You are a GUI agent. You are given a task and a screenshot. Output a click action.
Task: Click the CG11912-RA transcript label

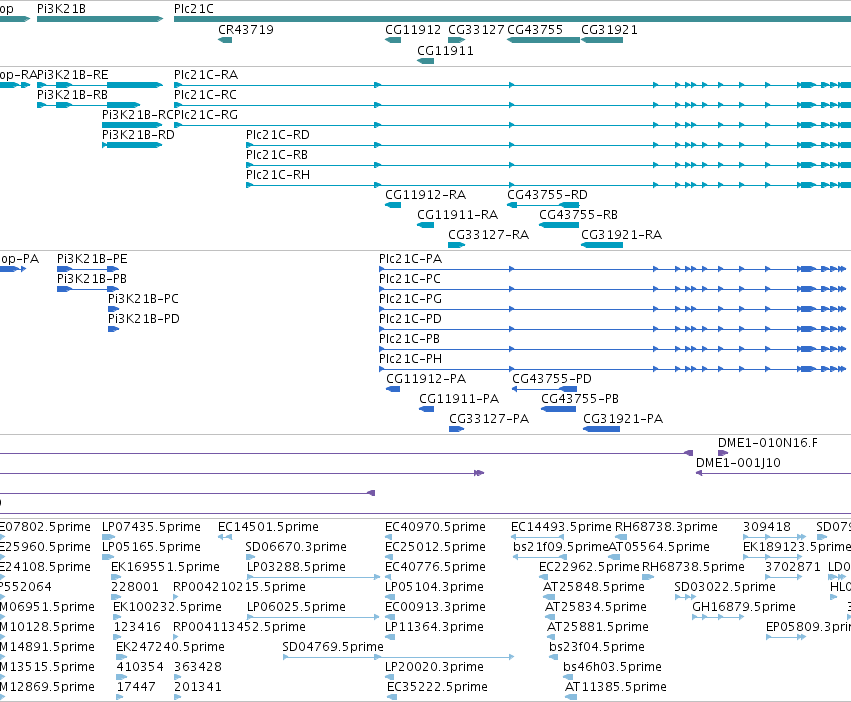[426, 194]
